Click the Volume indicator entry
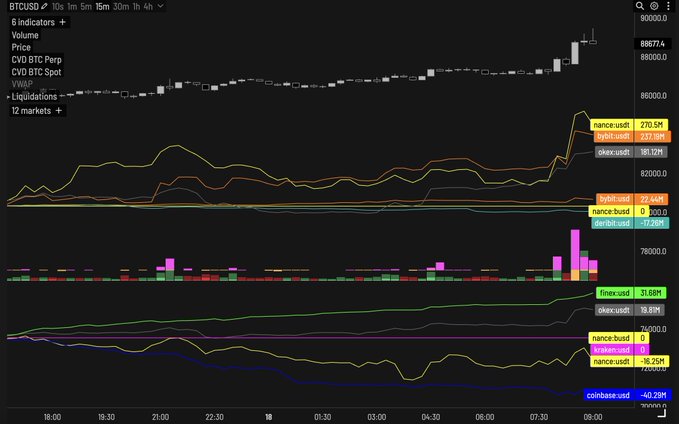This screenshot has height=424, width=679. tap(25, 35)
